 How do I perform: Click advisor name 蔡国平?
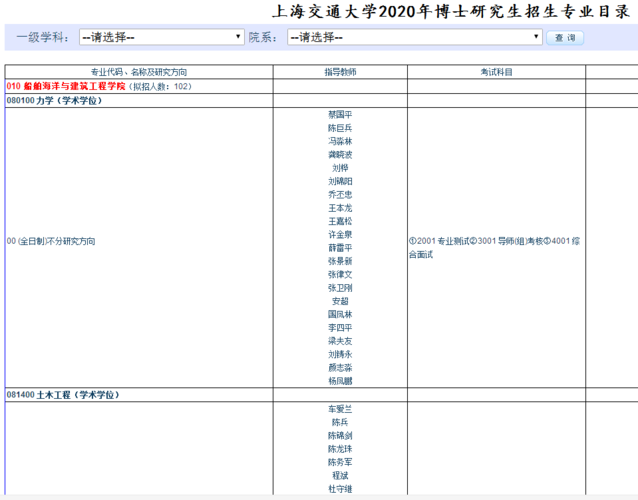pyautogui.click(x=340, y=115)
